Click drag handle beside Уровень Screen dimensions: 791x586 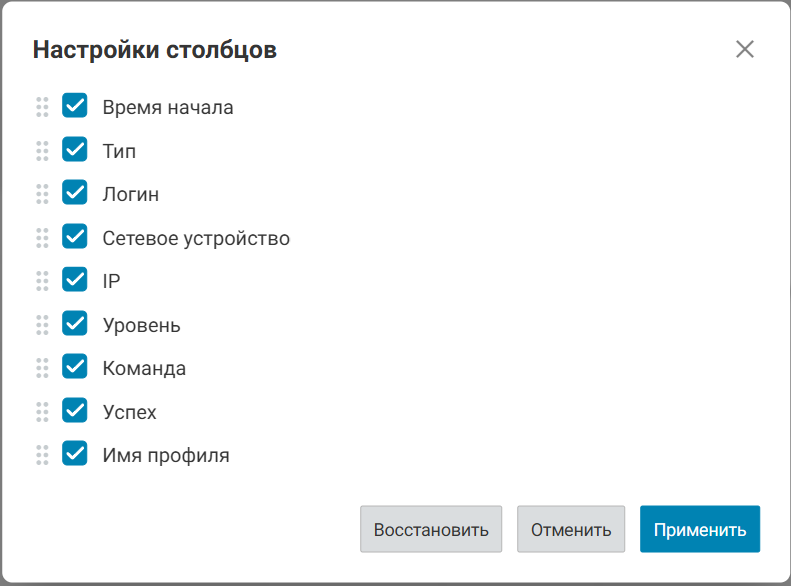pyautogui.click(x=42, y=325)
